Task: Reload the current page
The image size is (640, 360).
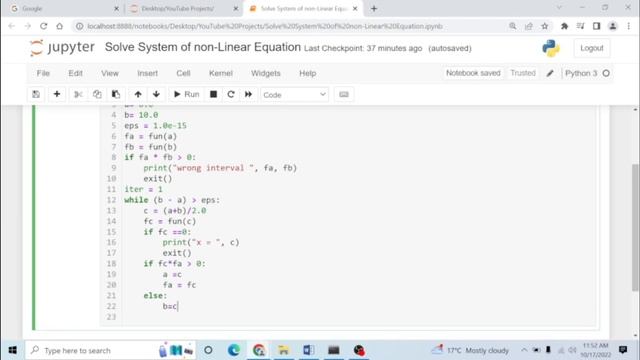Action: pos(43,26)
